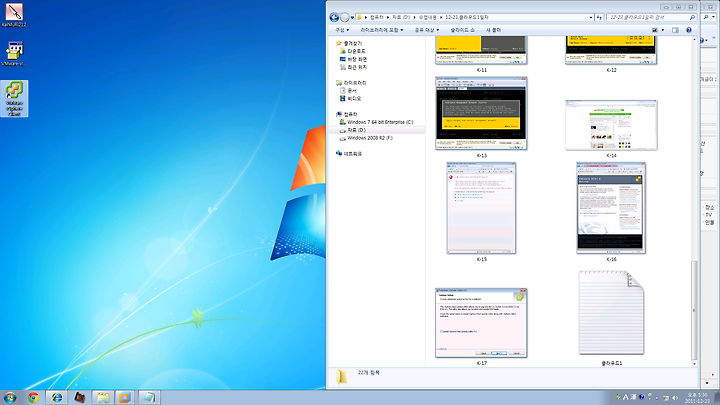720x405 pixels.
Task: Open the 구성 (Organize) menu
Action: (342, 30)
